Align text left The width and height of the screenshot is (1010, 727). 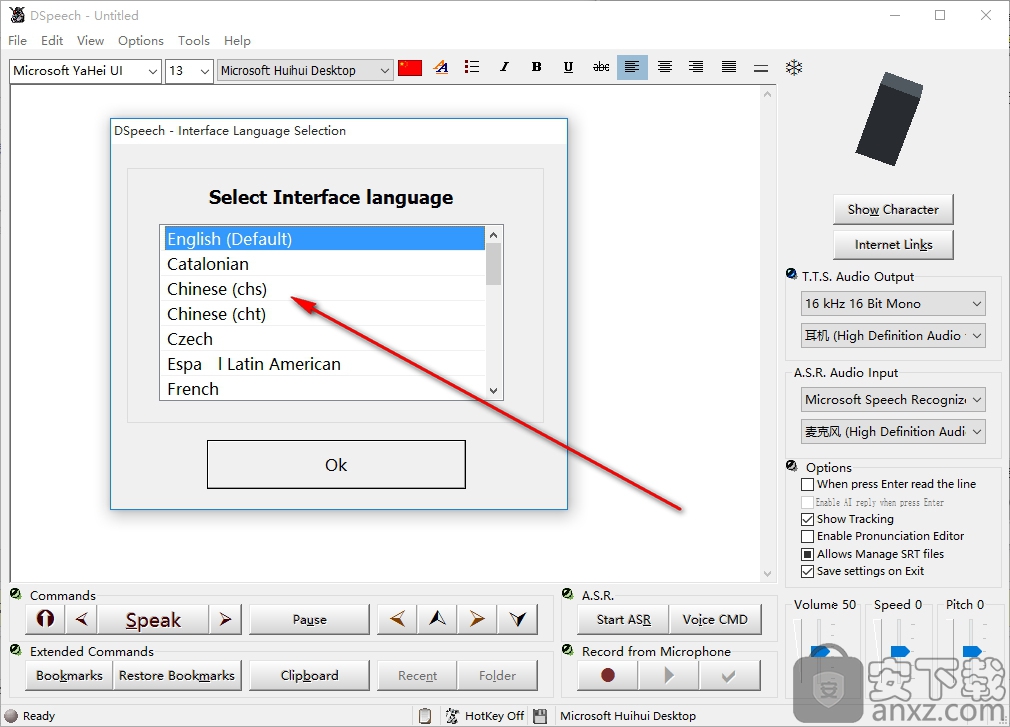pos(632,67)
